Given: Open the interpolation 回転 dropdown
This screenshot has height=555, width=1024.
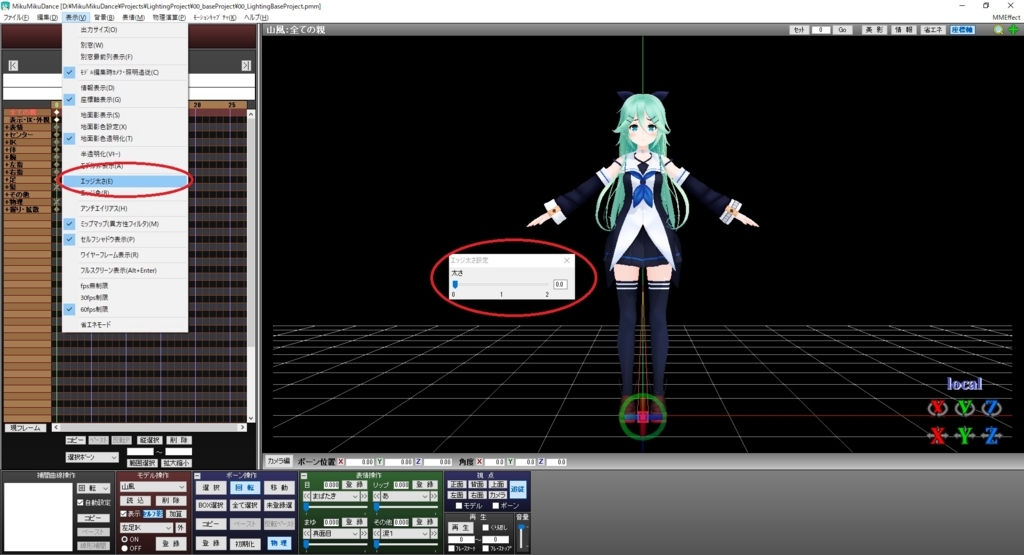Looking at the screenshot, I should tap(93, 488).
